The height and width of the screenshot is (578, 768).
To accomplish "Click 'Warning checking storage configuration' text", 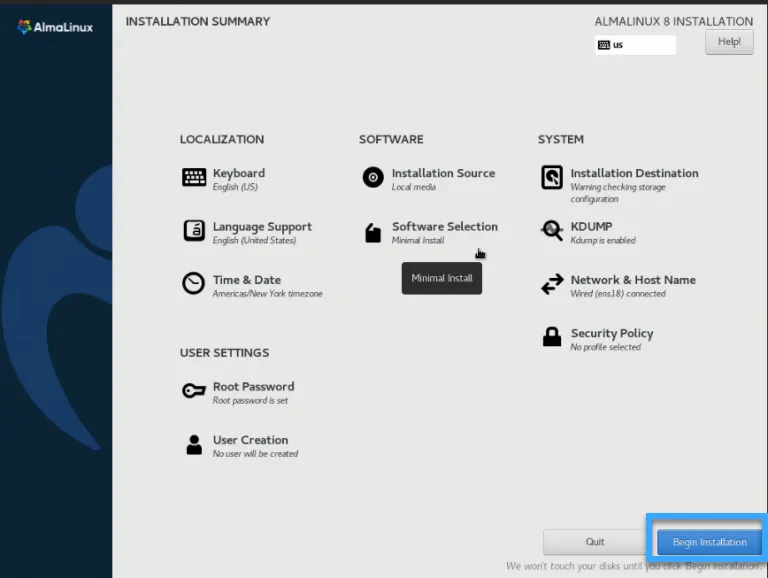I will coord(618,193).
